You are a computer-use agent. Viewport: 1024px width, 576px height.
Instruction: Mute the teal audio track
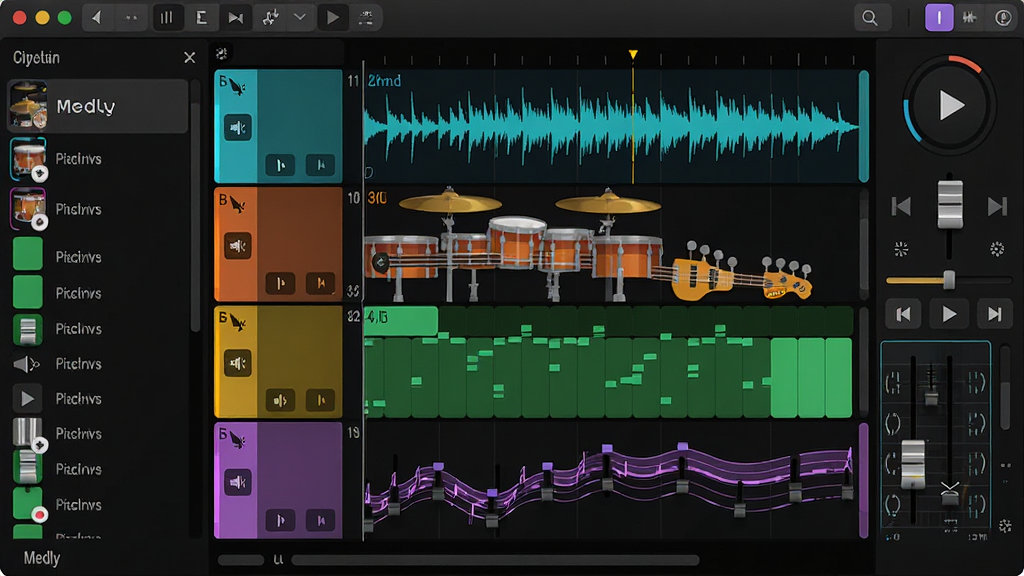pos(238,127)
